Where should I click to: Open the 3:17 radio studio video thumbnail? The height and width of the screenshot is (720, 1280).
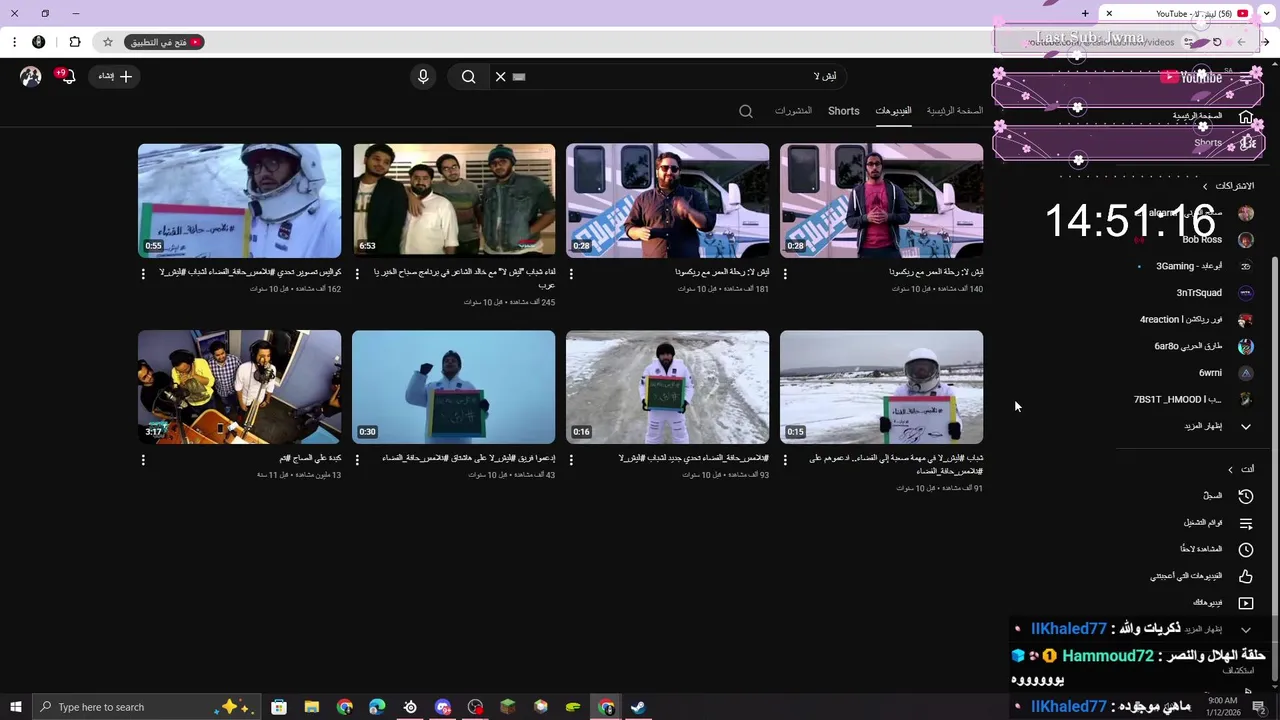(239, 387)
